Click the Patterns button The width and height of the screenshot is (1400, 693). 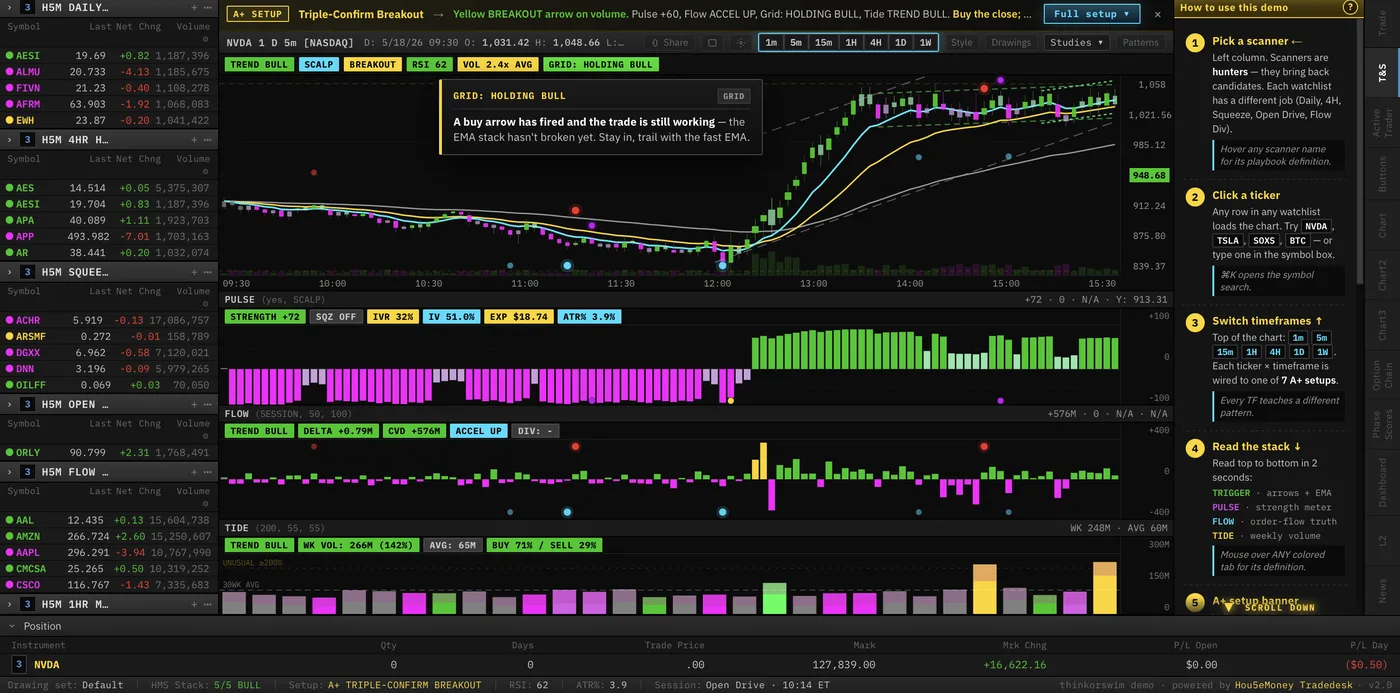tap(1140, 43)
